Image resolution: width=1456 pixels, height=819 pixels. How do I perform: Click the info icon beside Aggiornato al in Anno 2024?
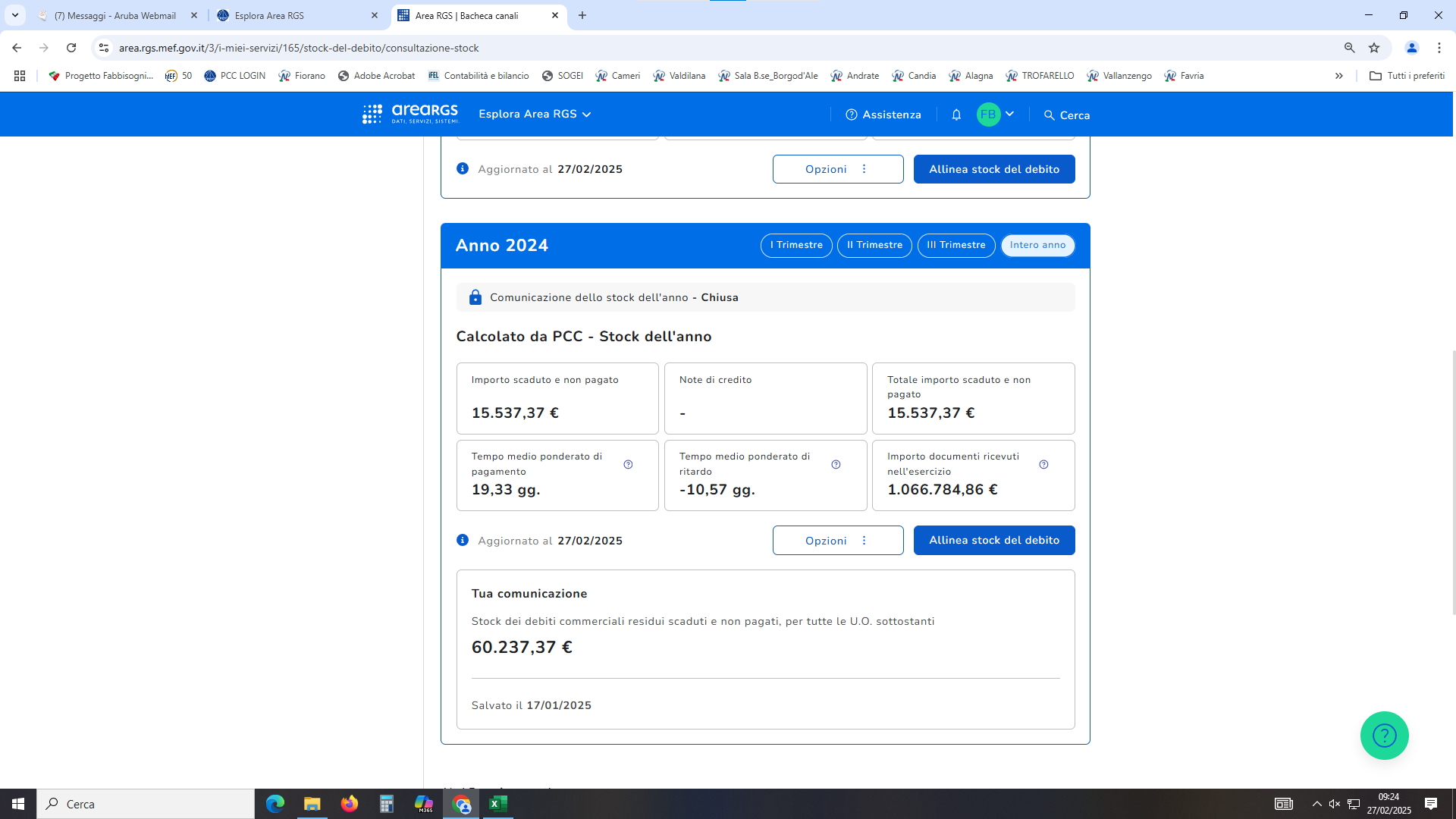pyautogui.click(x=463, y=540)
